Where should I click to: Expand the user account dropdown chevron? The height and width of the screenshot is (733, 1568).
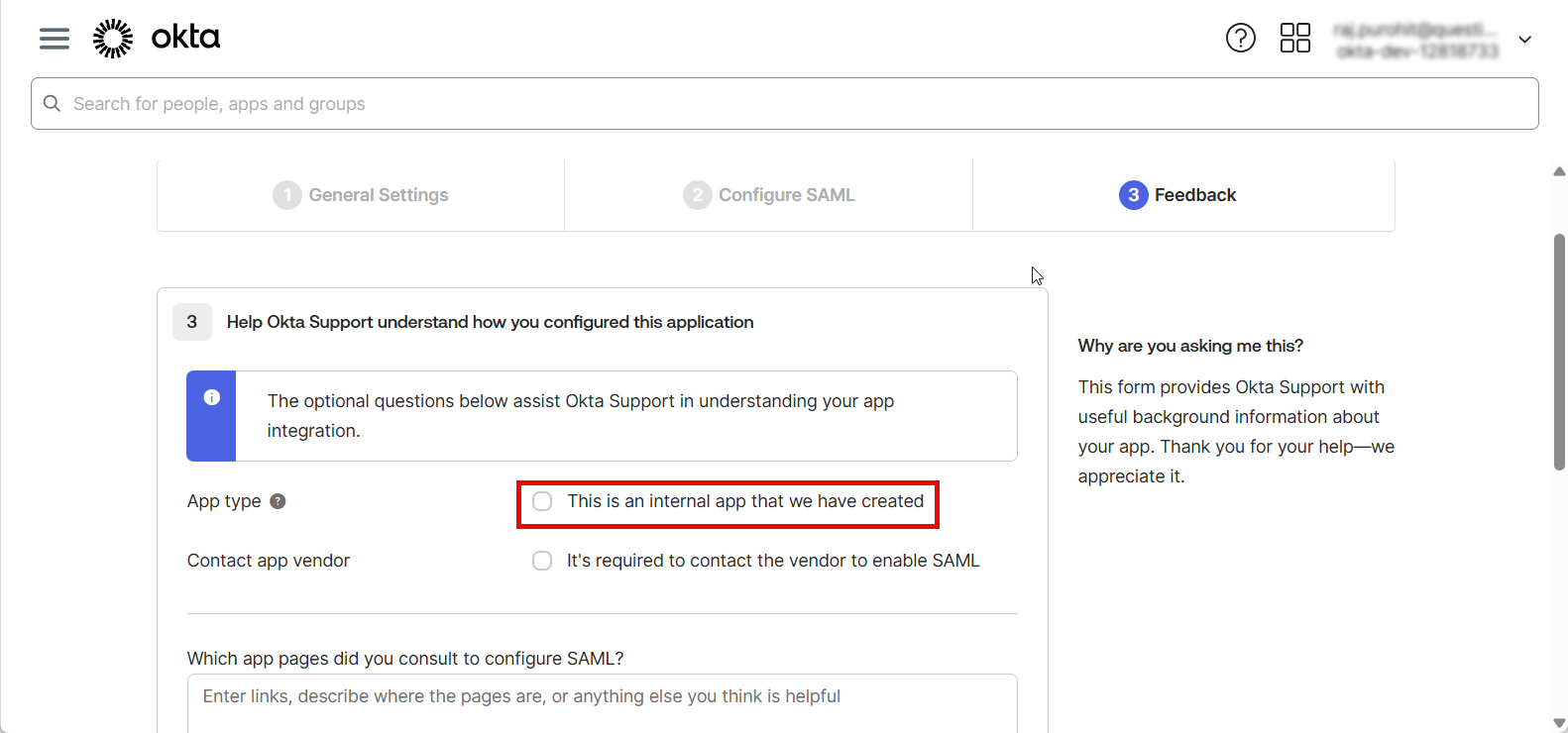pyautogui.click(x=1524, y=40)
